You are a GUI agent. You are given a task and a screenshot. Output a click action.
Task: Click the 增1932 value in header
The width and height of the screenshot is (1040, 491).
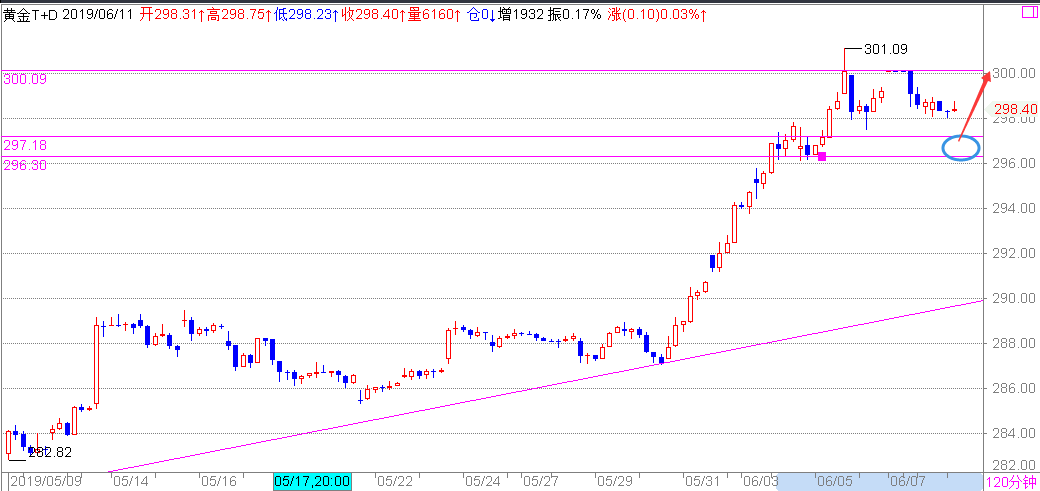[521, 15]
